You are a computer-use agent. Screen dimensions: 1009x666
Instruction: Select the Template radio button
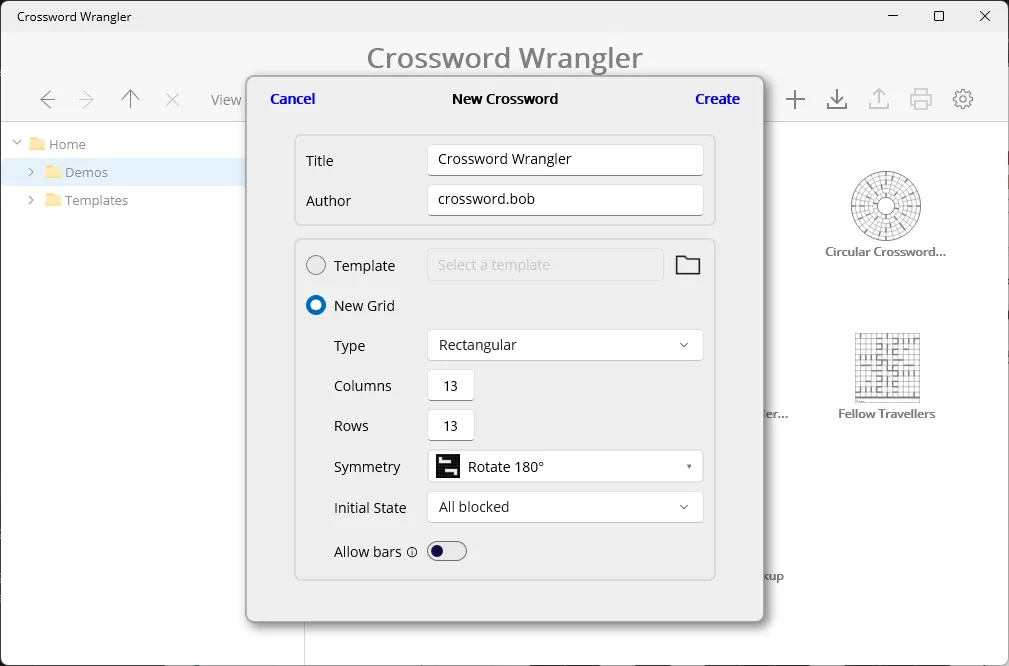(316, 265)
